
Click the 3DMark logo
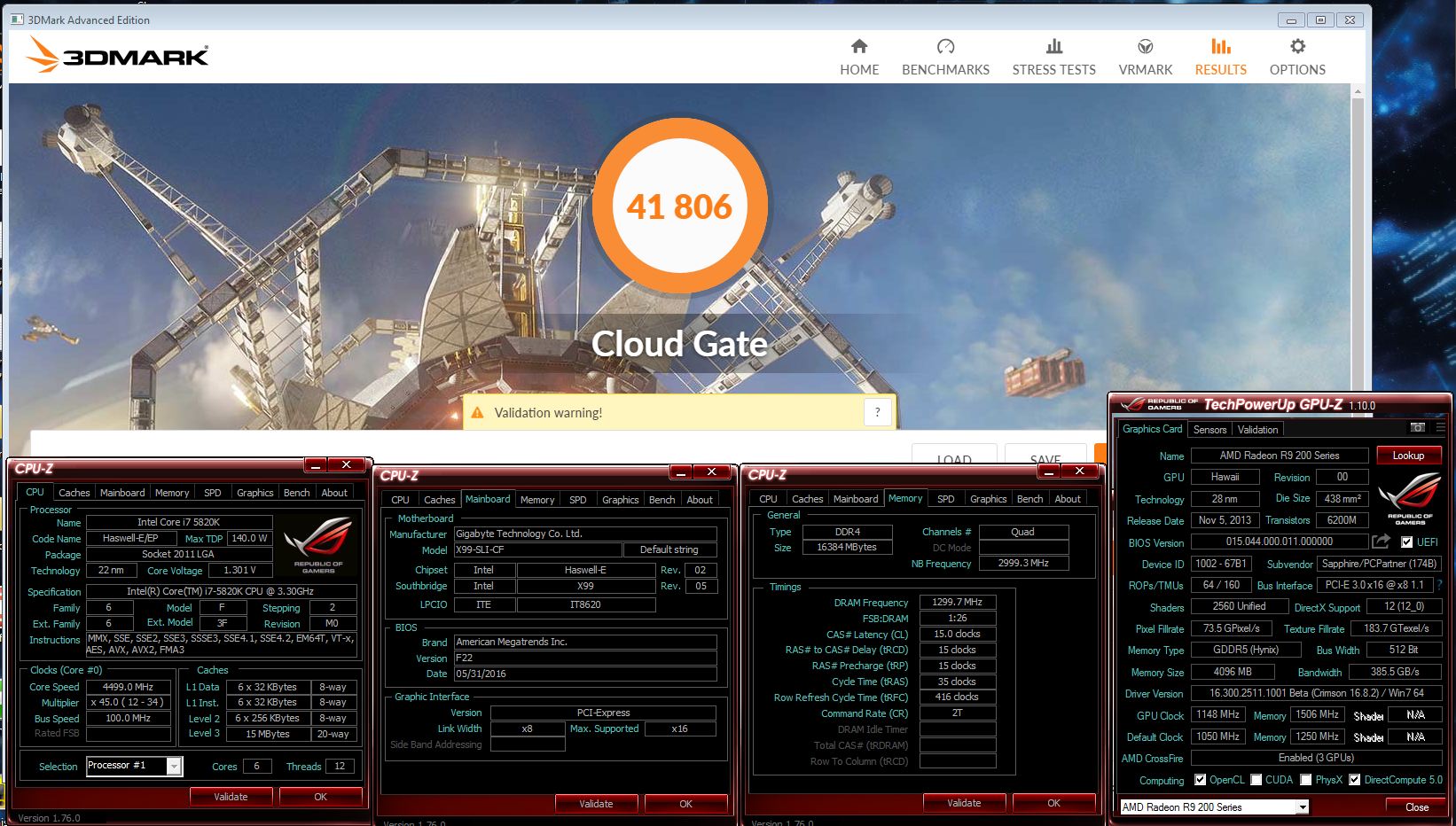[x=117, y=55]
